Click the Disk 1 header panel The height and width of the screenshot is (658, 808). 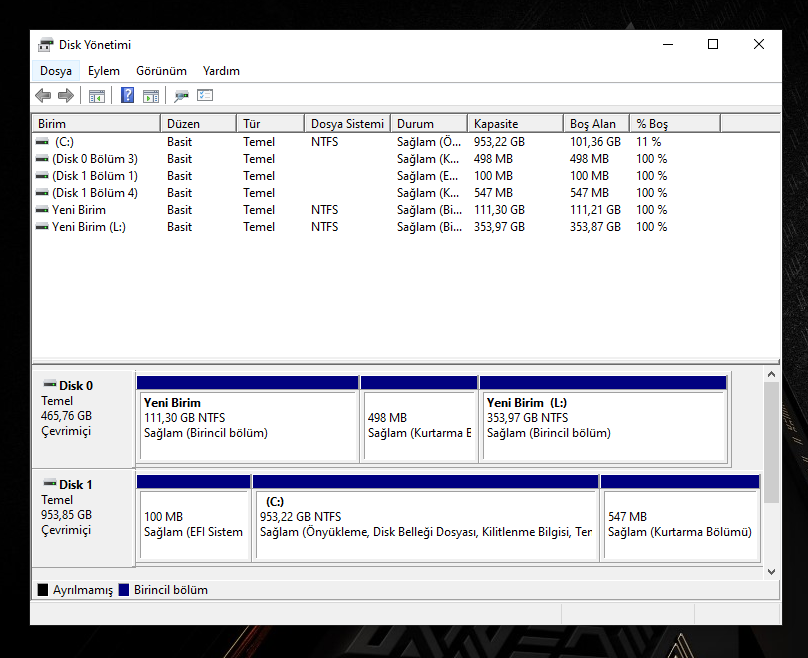tap(83, 518)
